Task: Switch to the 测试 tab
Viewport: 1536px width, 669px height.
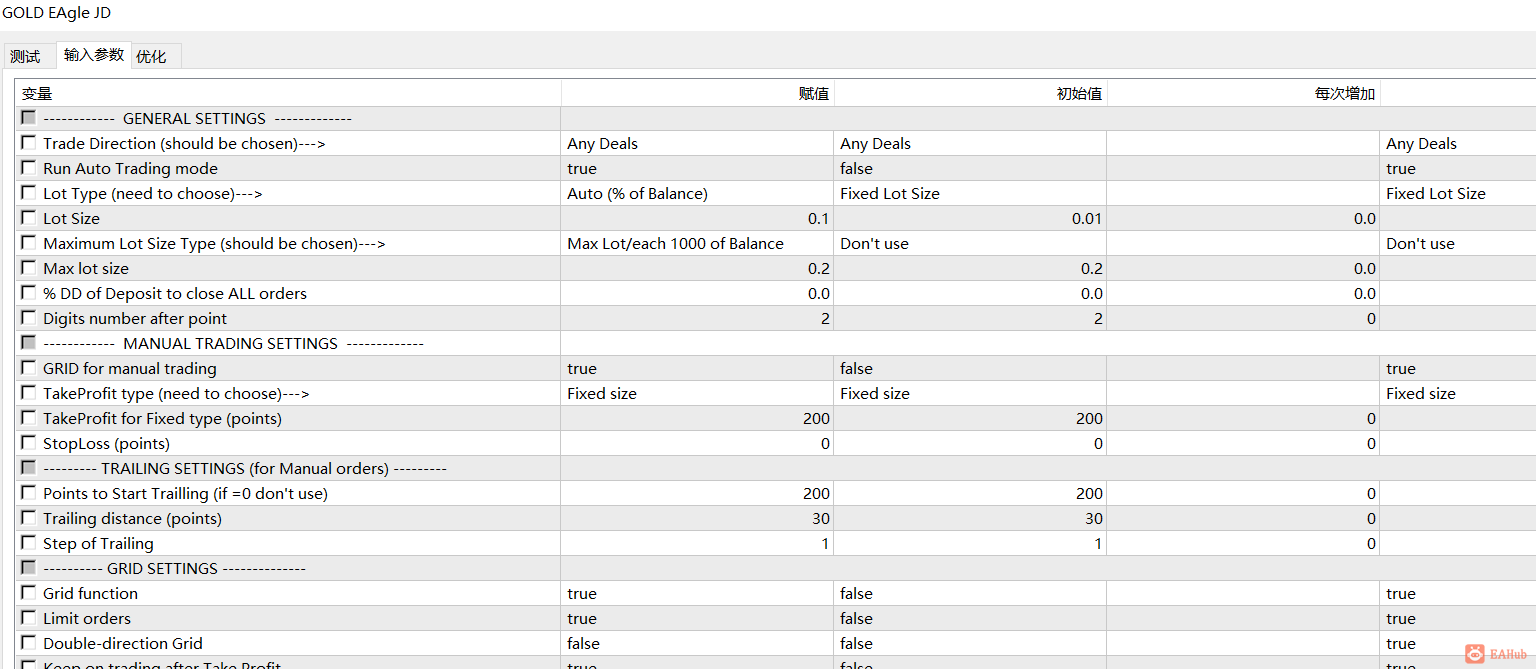Action: (x=25, y=57)
